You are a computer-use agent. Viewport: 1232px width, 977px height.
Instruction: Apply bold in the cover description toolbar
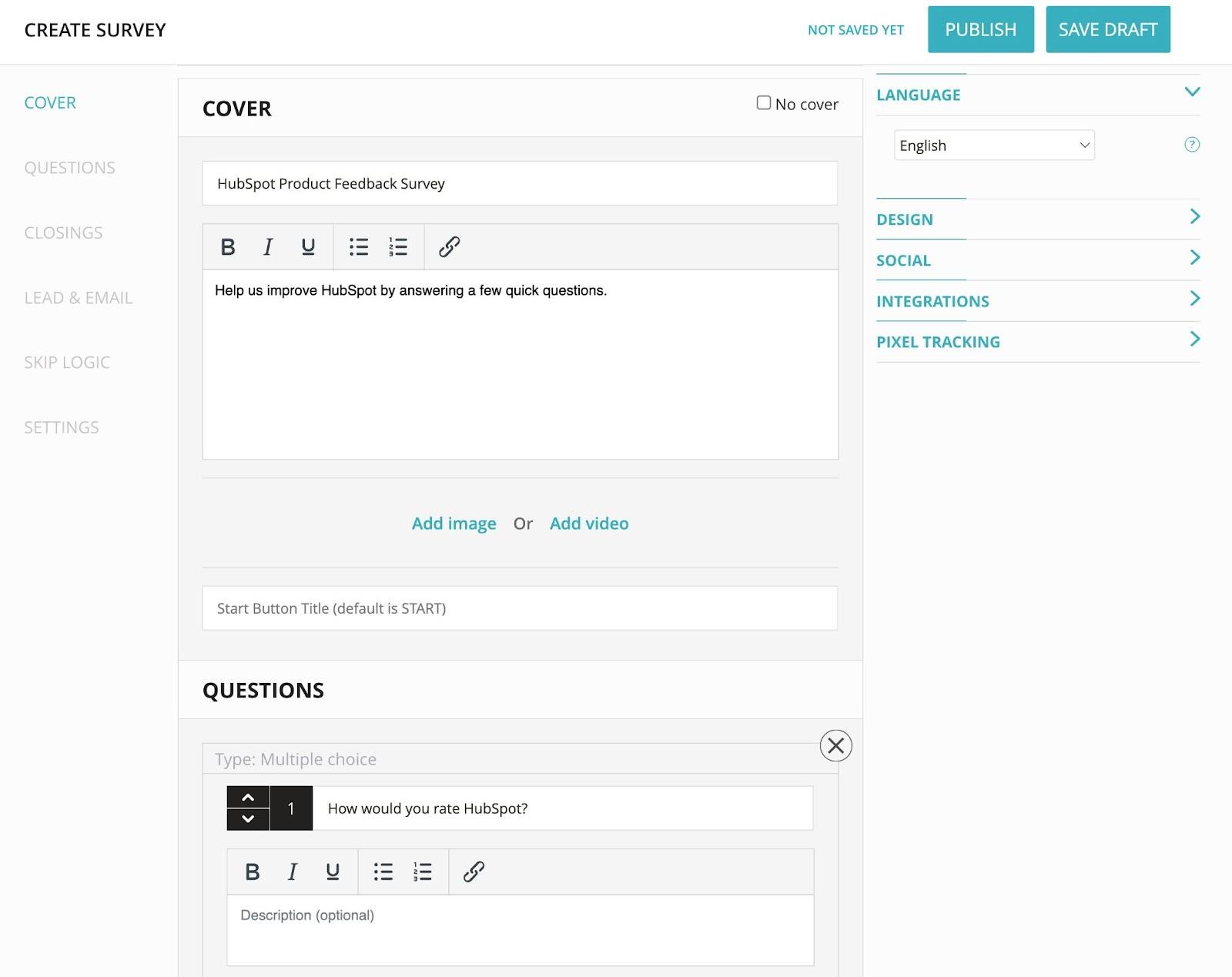[228, 247]
